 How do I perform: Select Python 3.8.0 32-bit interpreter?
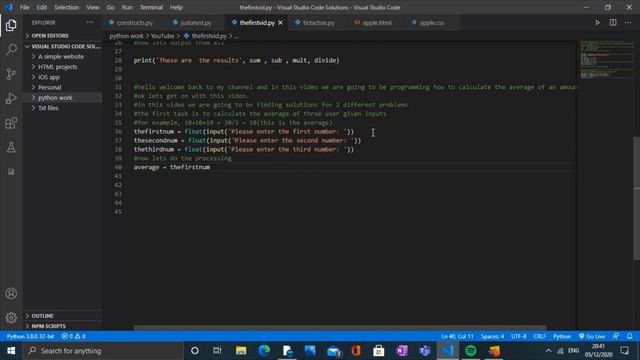pos(30,336)
